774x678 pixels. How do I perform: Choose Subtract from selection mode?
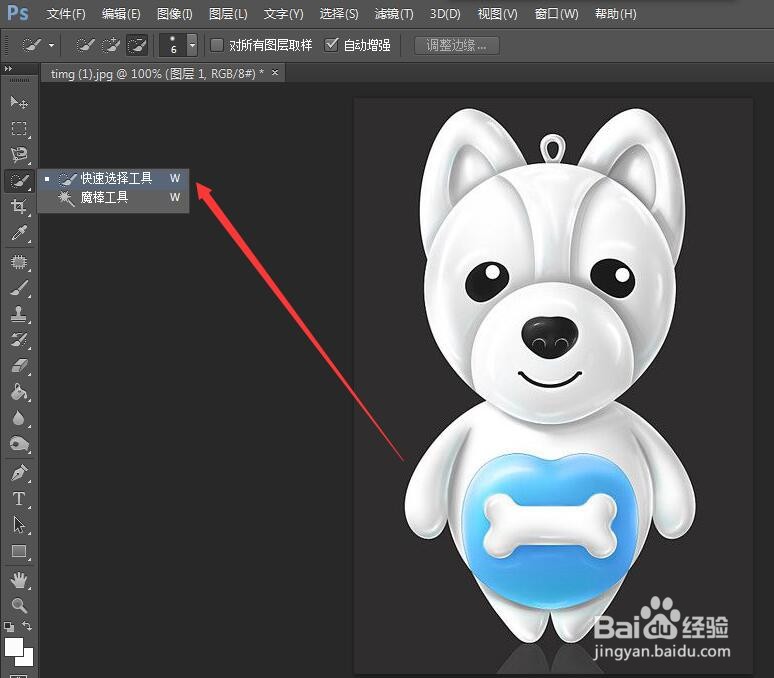click(x=137, y=45)
